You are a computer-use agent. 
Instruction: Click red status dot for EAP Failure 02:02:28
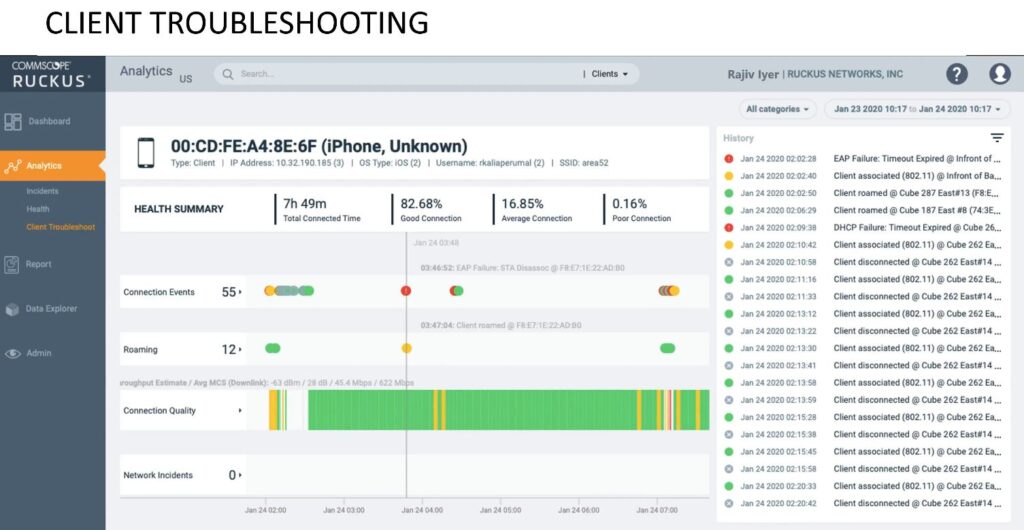pos(729,159)
